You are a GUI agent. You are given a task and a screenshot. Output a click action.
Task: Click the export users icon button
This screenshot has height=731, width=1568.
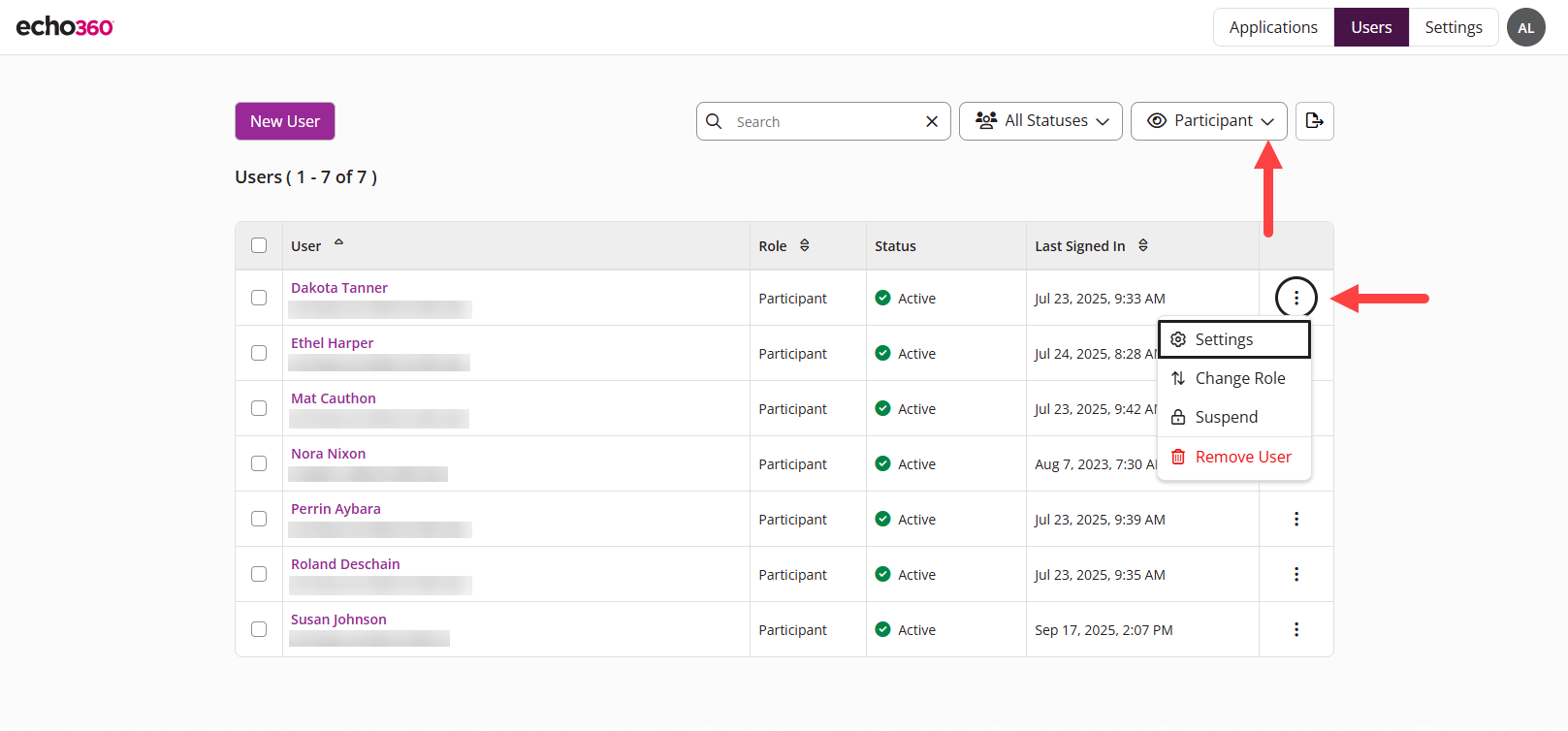(1314, 121)
